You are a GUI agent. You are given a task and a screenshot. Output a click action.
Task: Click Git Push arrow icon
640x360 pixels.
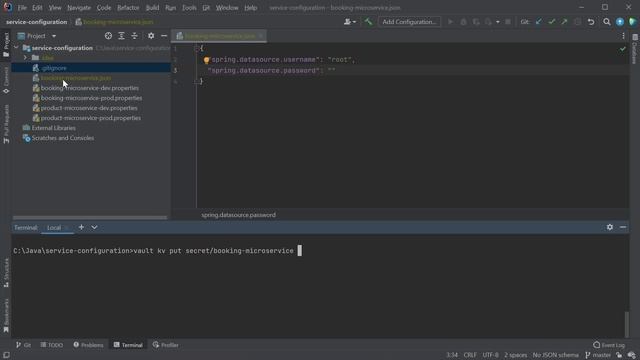564,22
